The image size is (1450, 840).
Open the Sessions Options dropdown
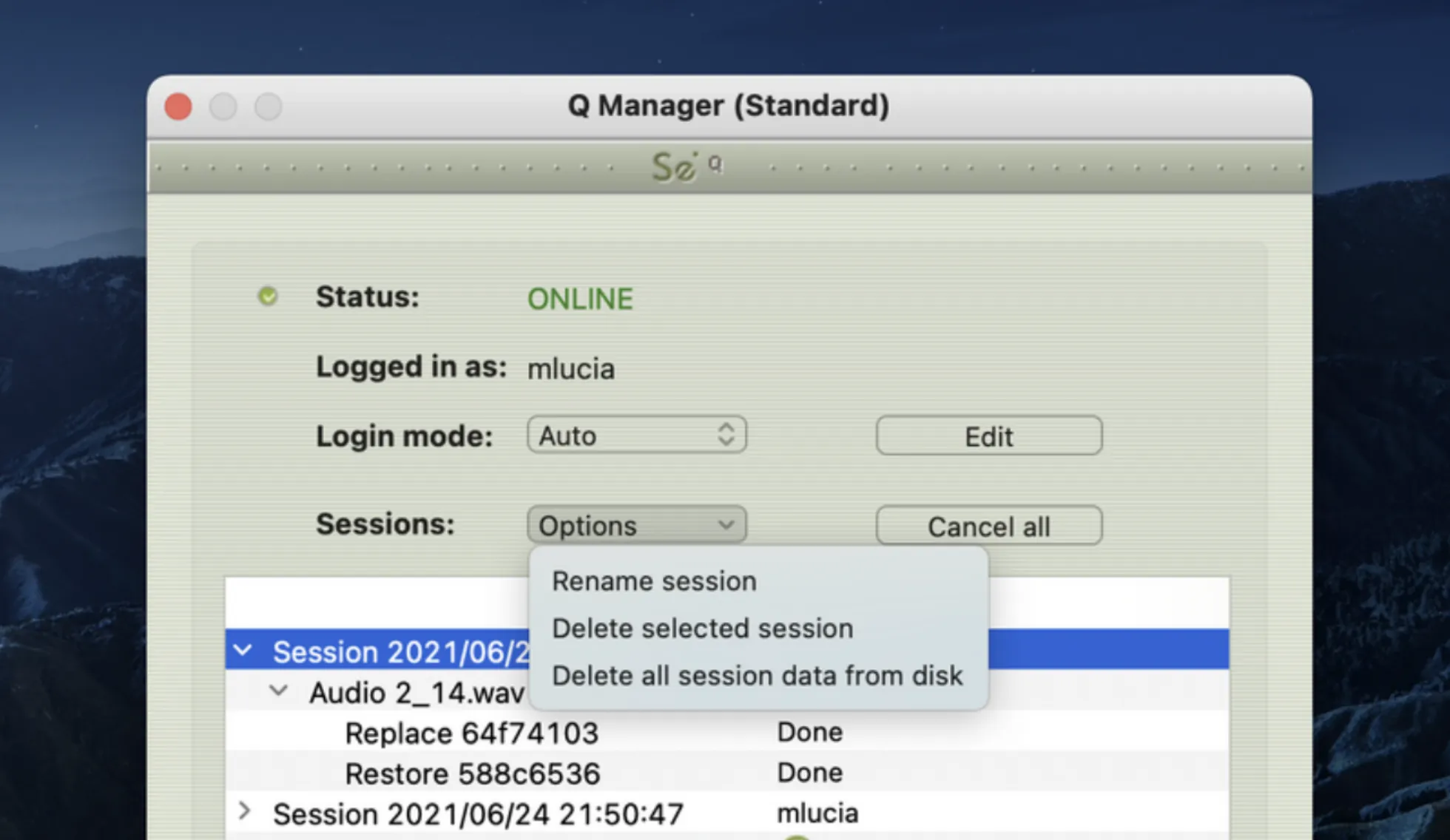(636, 525)
